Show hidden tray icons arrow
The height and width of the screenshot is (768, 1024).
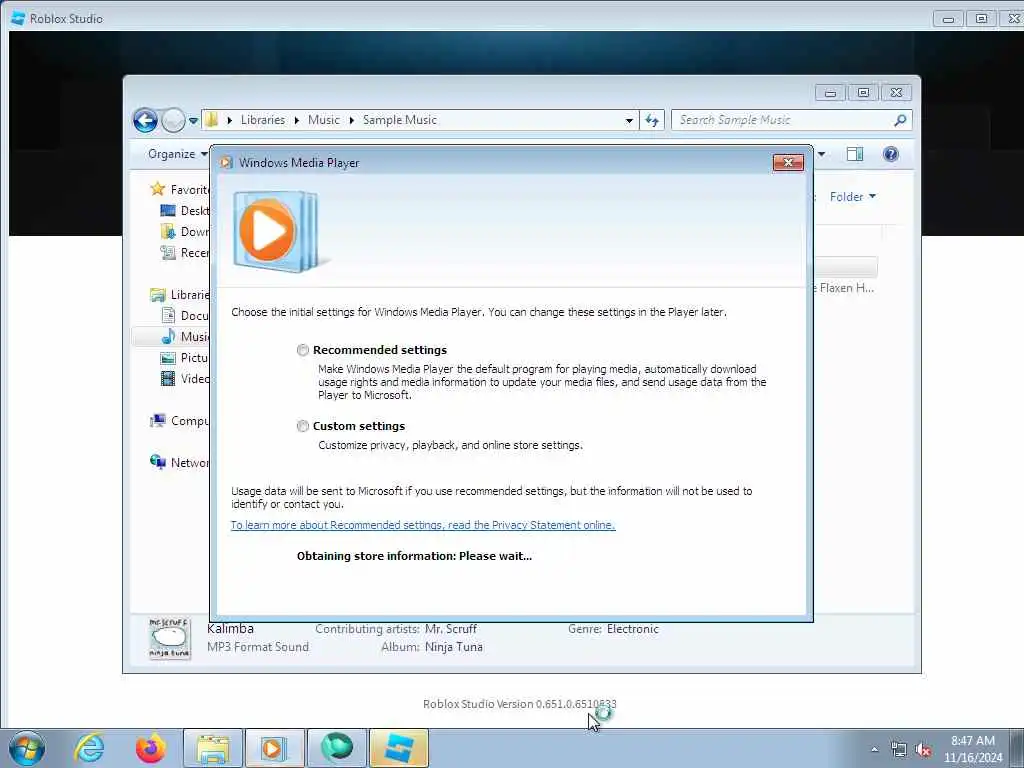coord(874,749)
